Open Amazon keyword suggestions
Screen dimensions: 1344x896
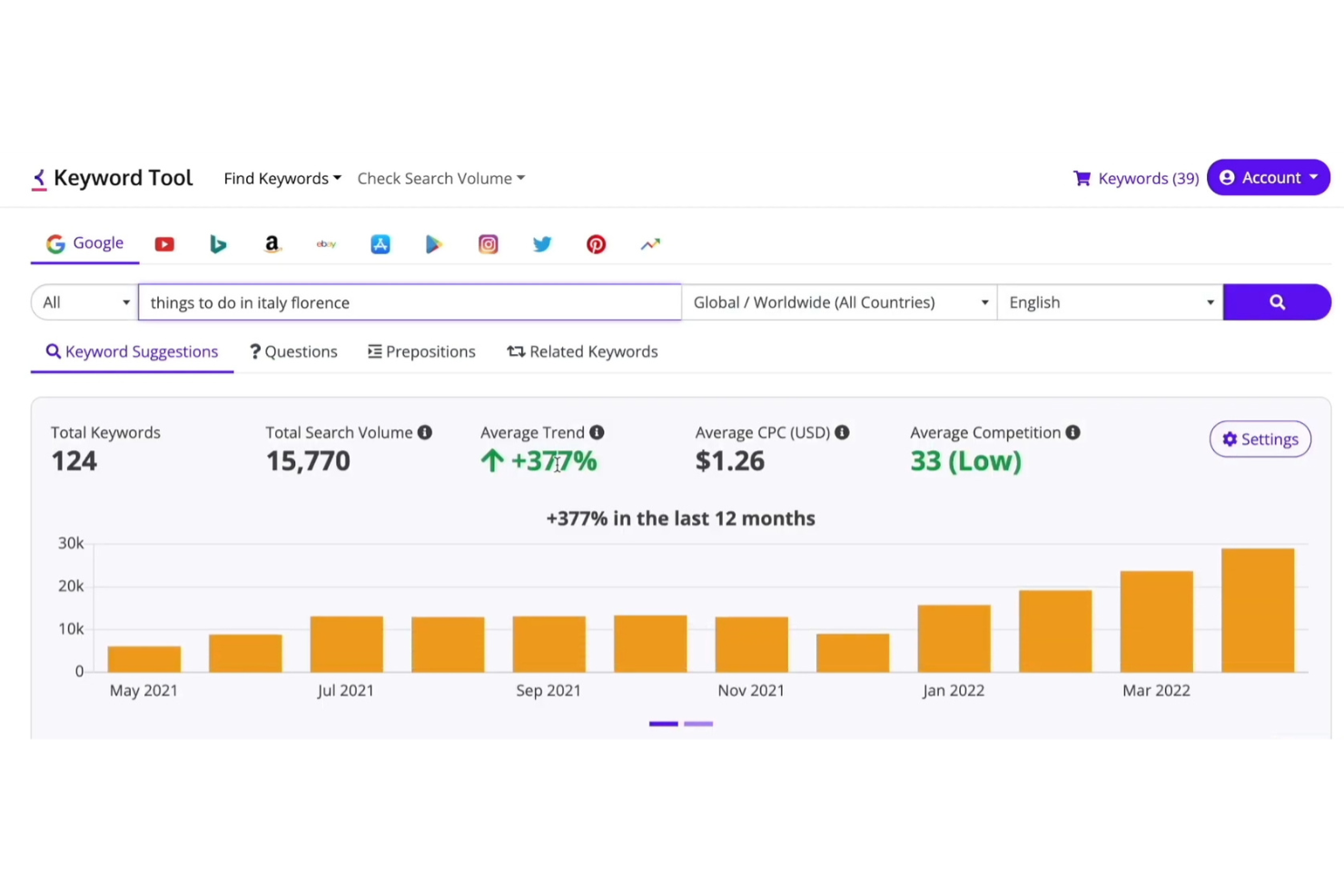tap(272, 243)
